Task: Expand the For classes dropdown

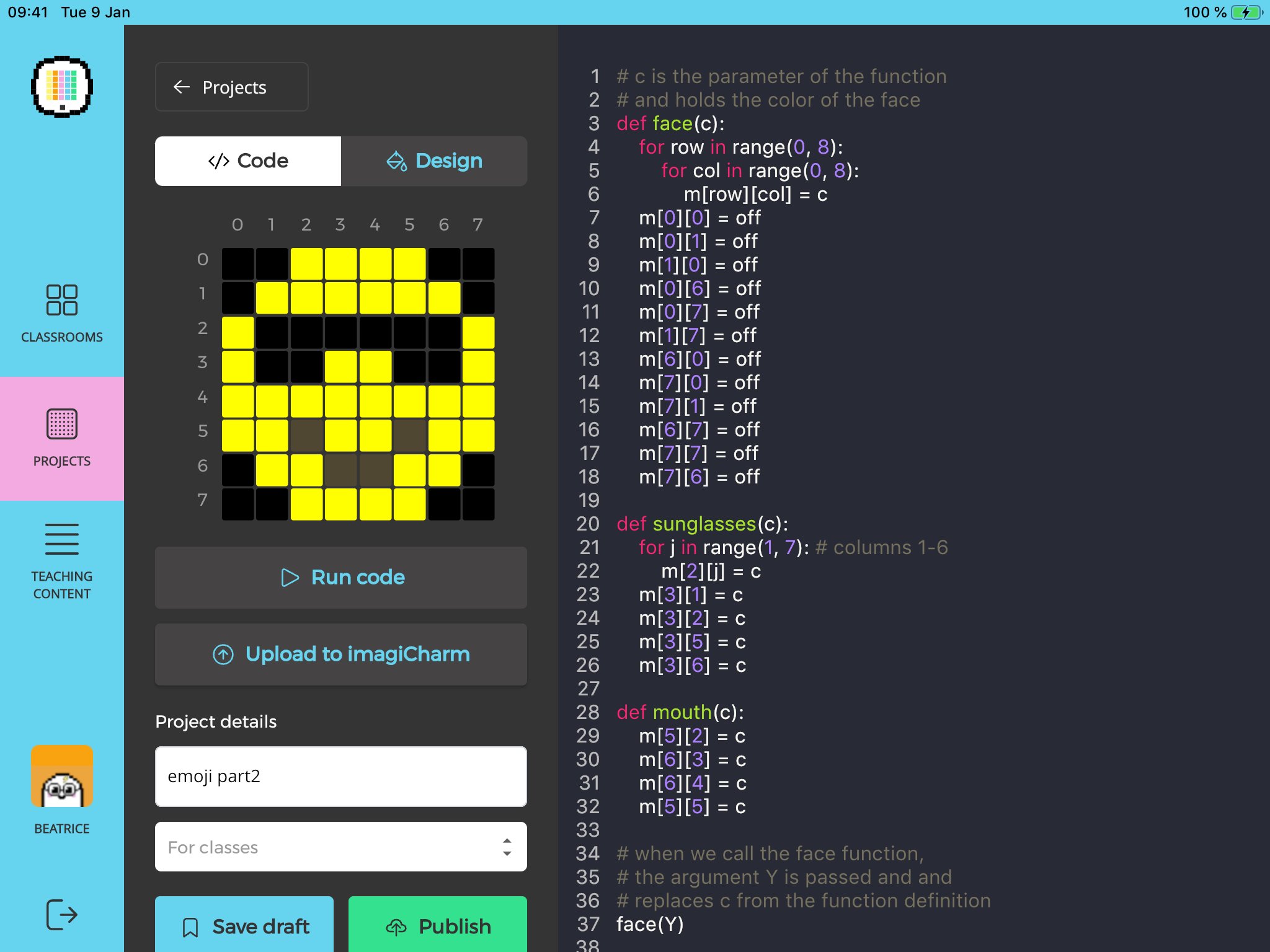Action: 341,847
